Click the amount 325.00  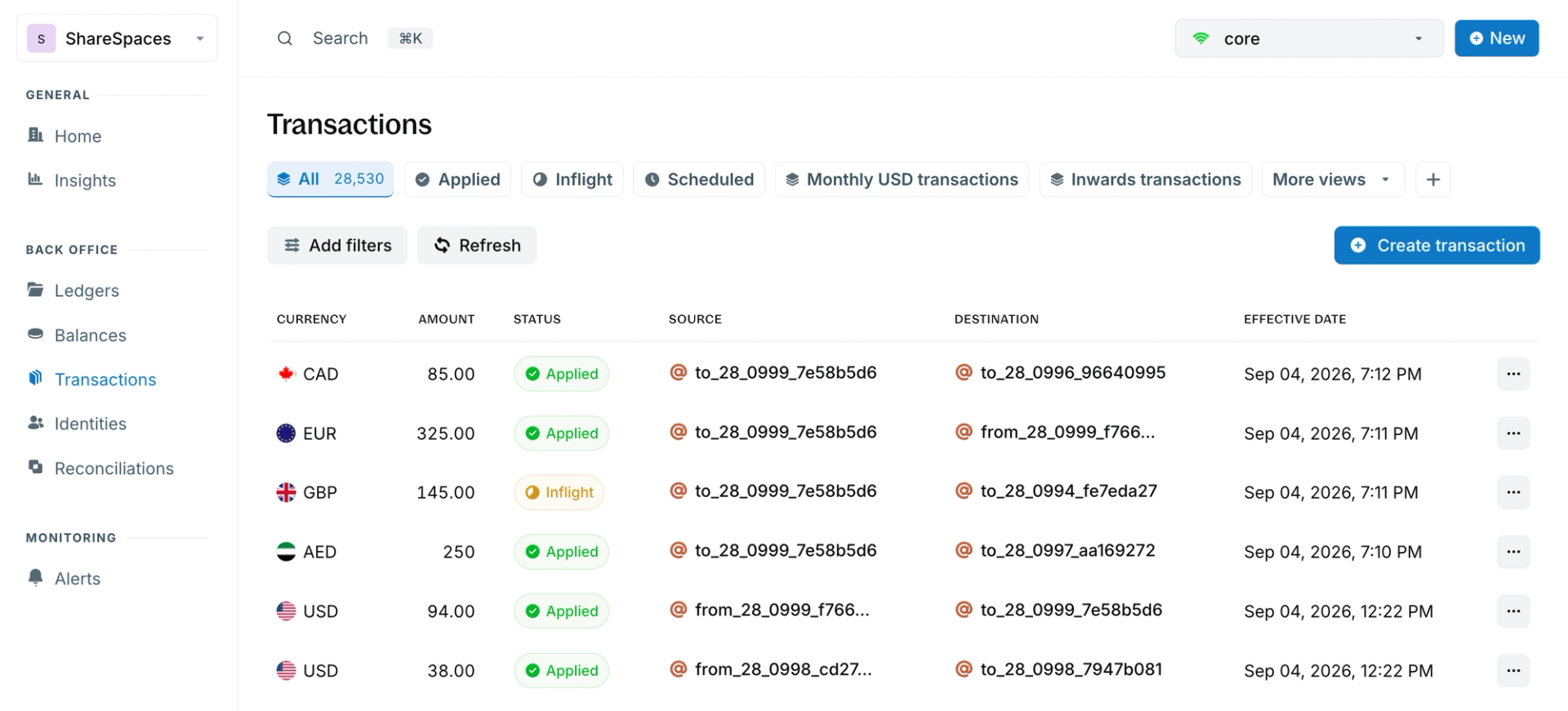coord(446,433)
